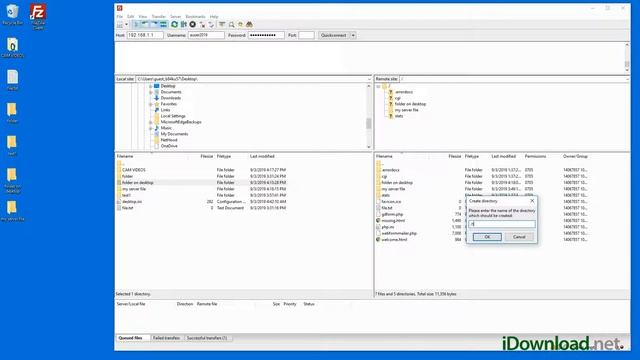Select 'folder on desktop' in remote tree
This screenshot has width=640, height=360.
pyautogui.click(x=410, y=104)
